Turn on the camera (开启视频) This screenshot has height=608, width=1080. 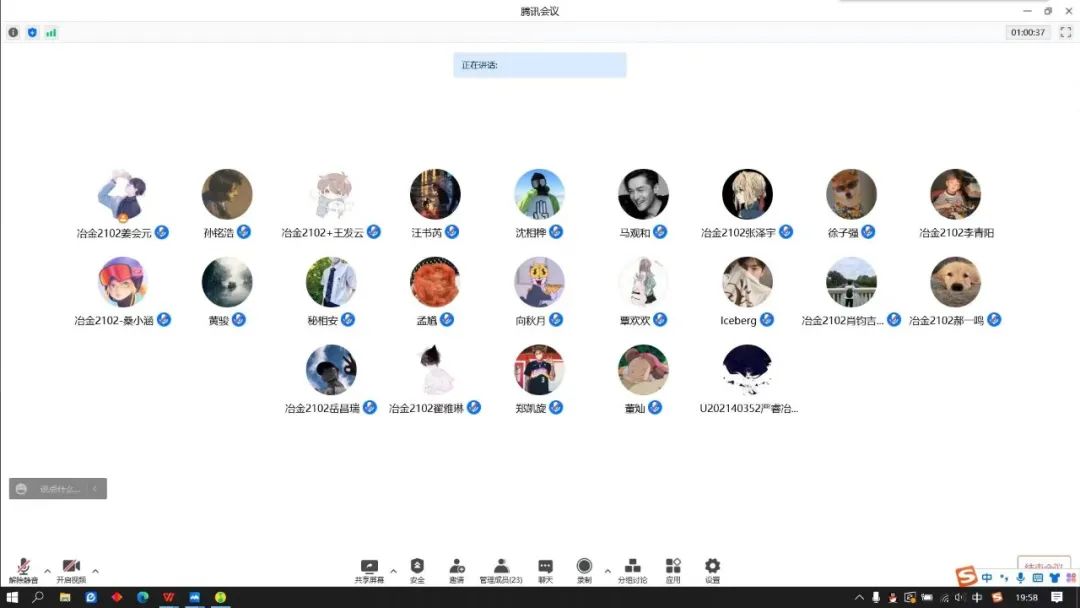[71, 571]
